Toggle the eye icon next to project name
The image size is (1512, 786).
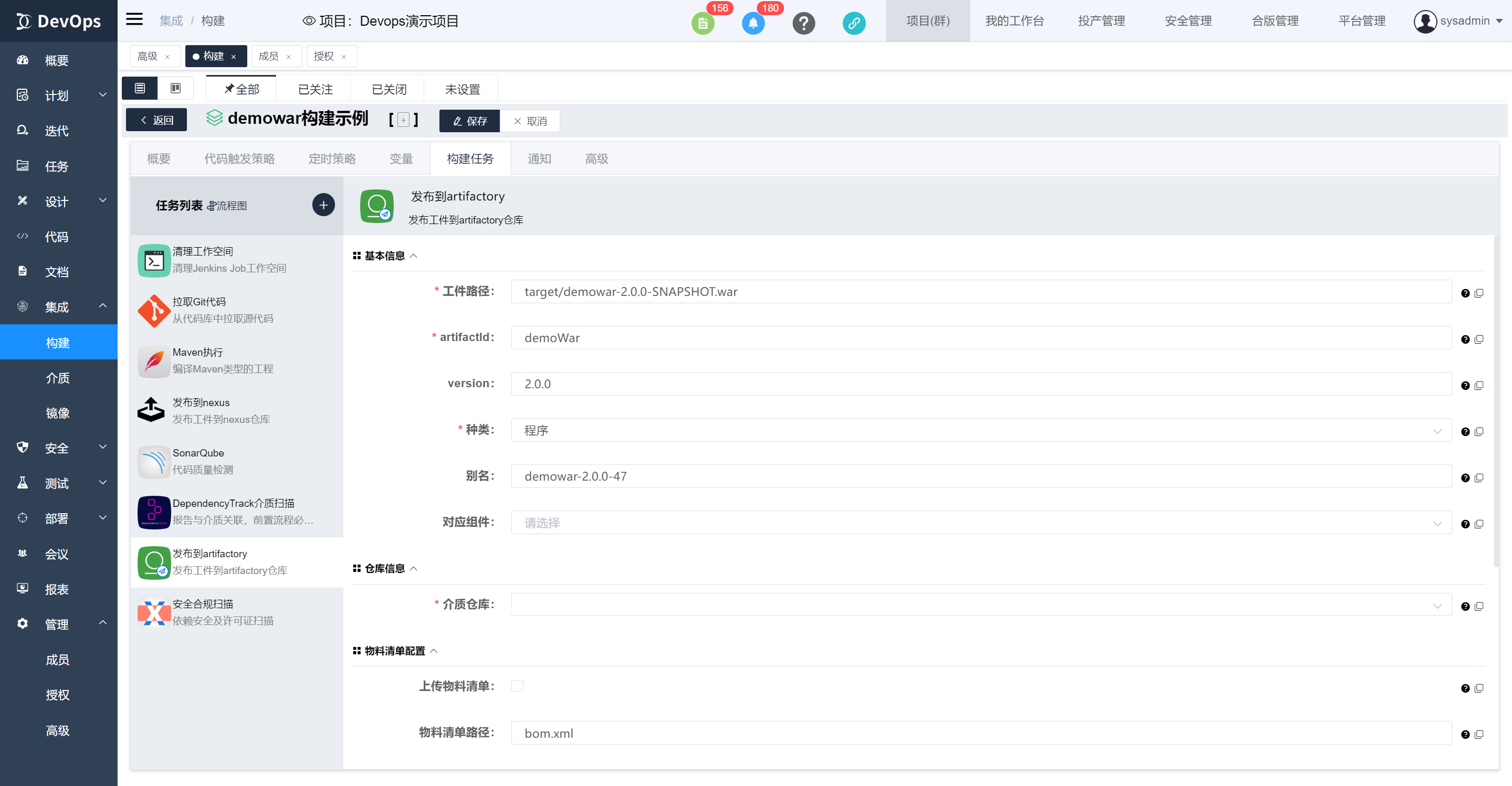[309, 21]
